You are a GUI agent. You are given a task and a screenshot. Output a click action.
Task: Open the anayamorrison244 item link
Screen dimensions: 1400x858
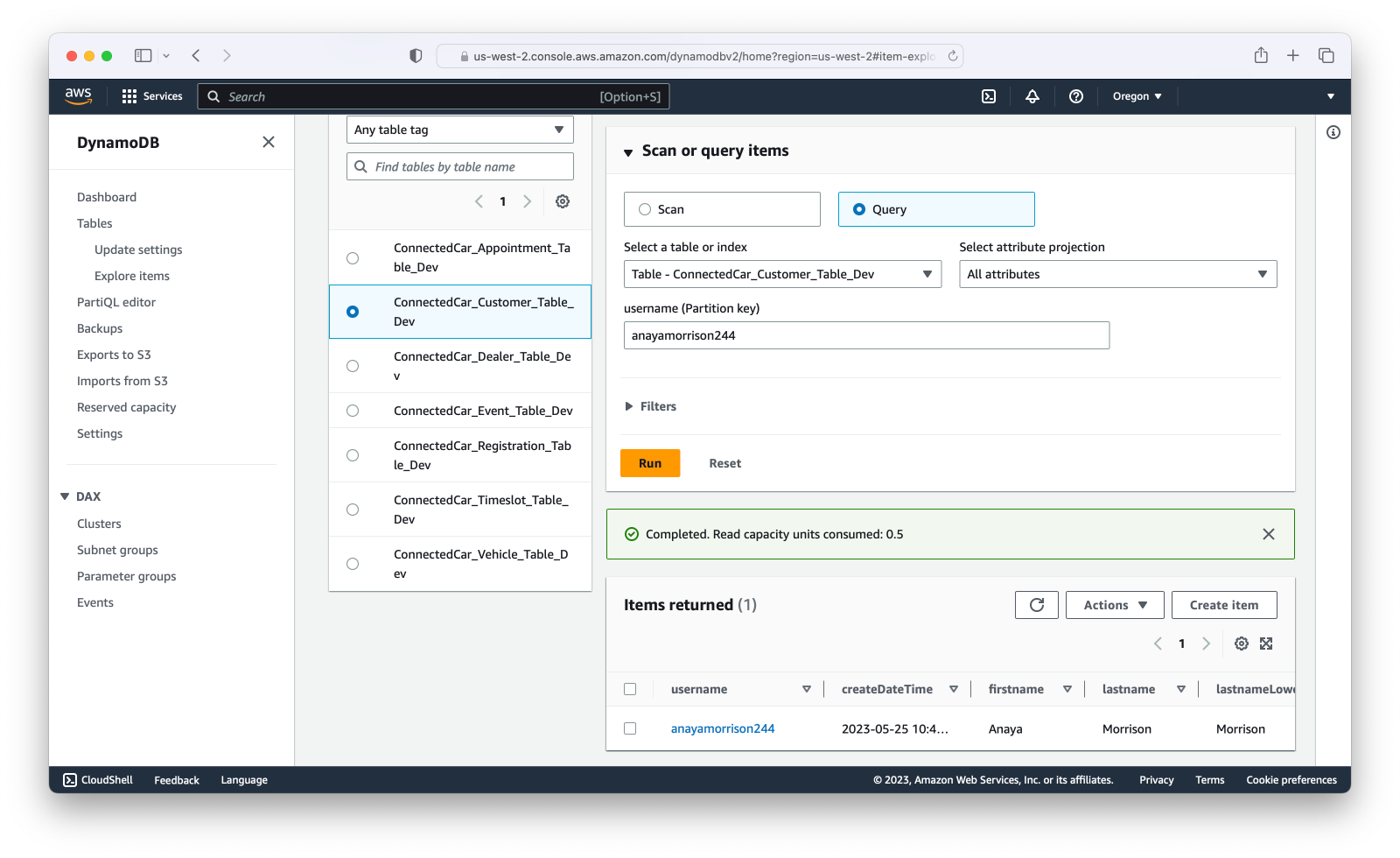[723, 728]
